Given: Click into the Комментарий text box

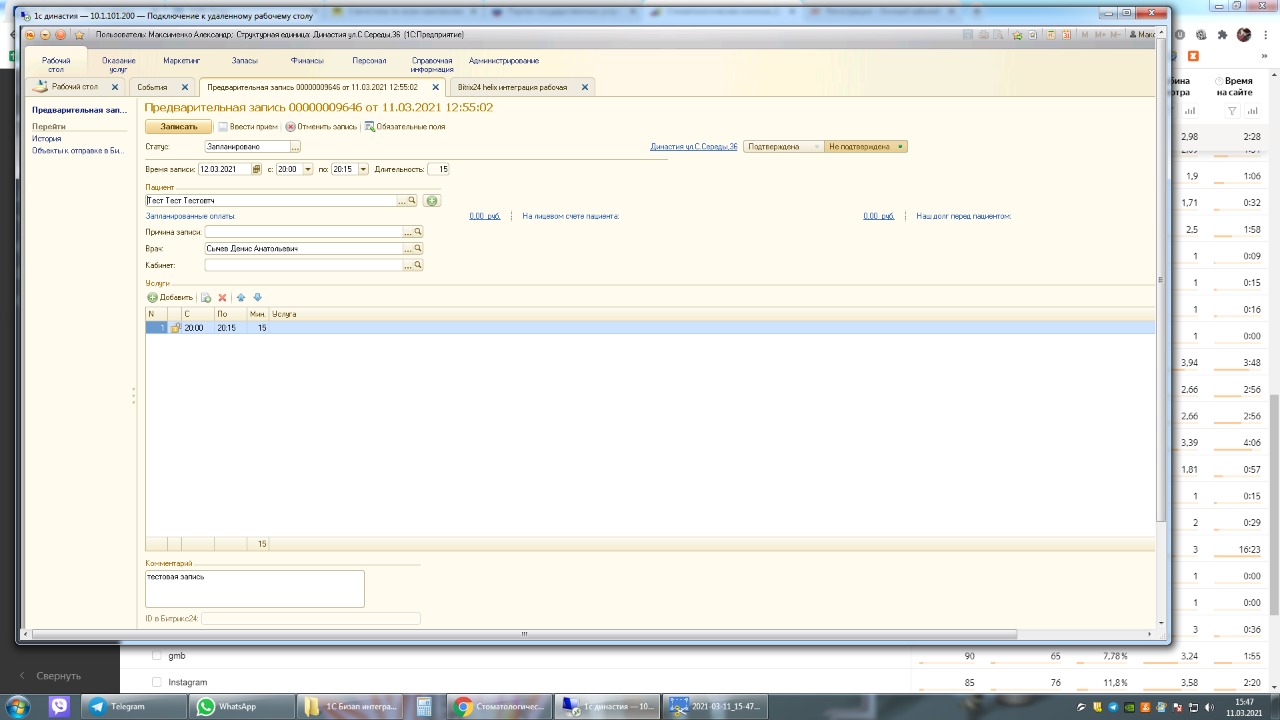Looking at the screenshot, I should pos(254,588).
